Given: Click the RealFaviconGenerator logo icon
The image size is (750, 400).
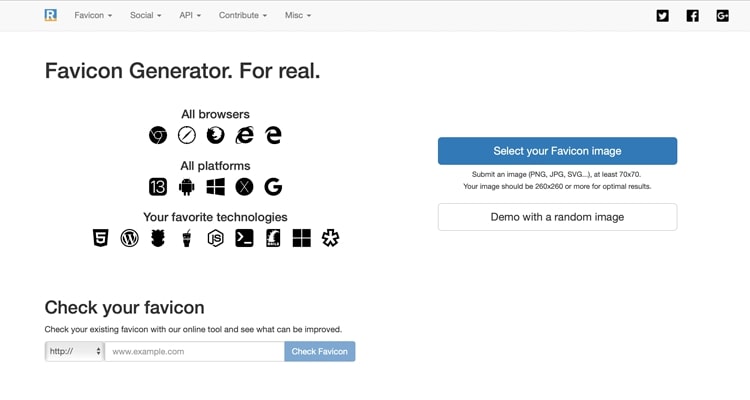Looking at the screenshot, I should (51, 15).
